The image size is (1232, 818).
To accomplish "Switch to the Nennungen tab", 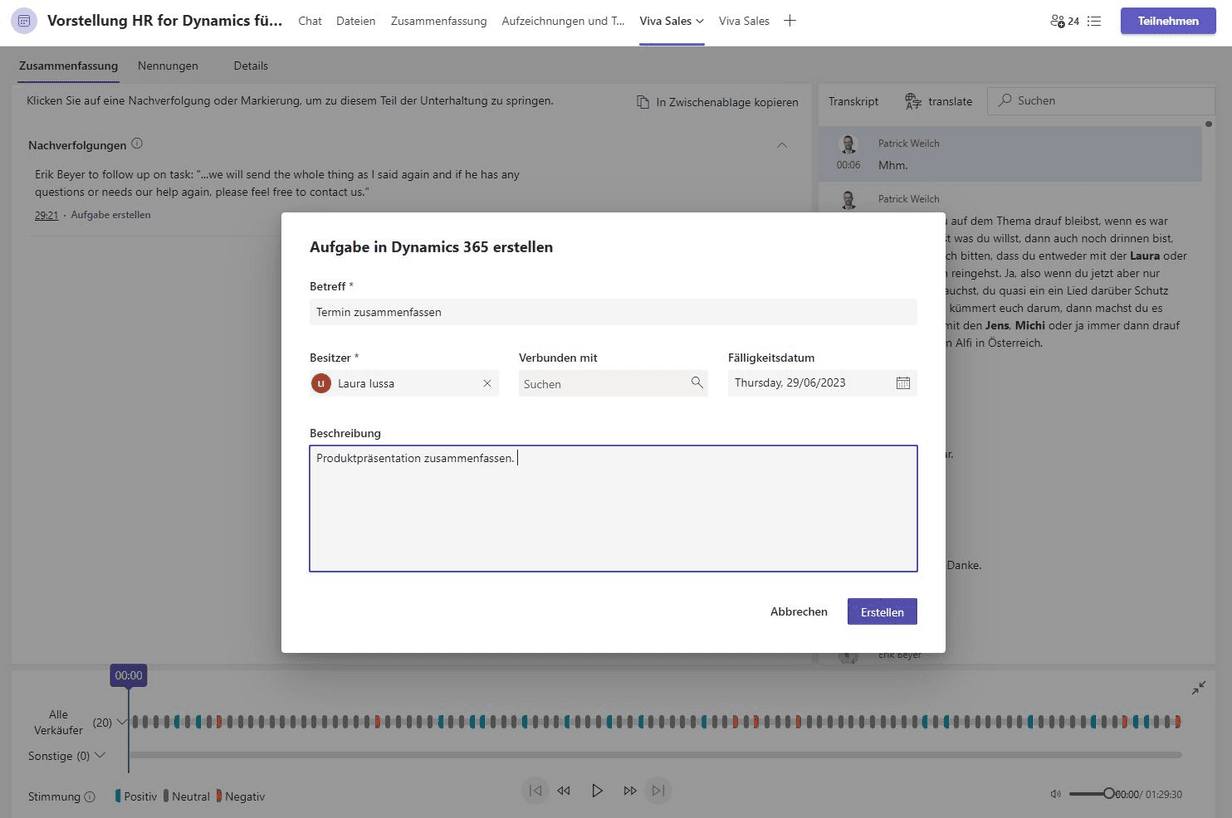I will (168, 66).
